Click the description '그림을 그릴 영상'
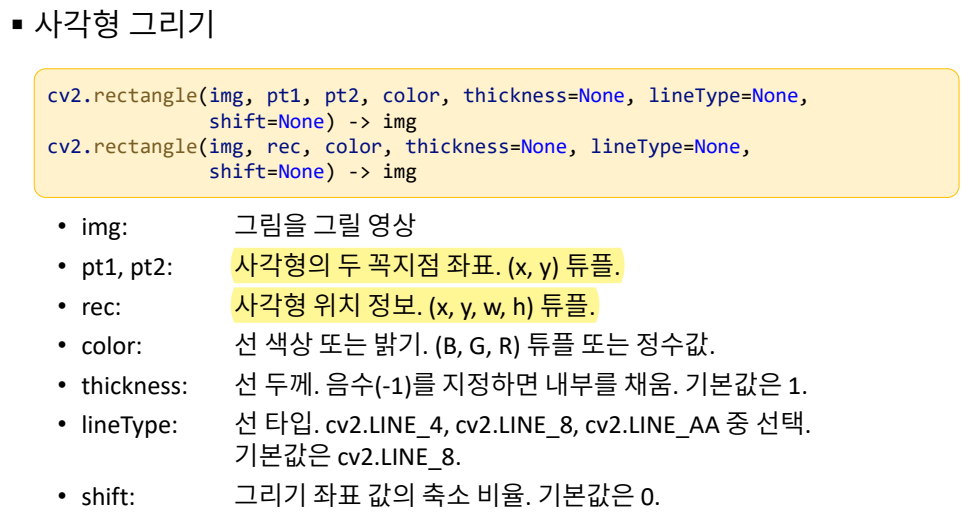This screenshot has height=517, width=972. [325, 225]
